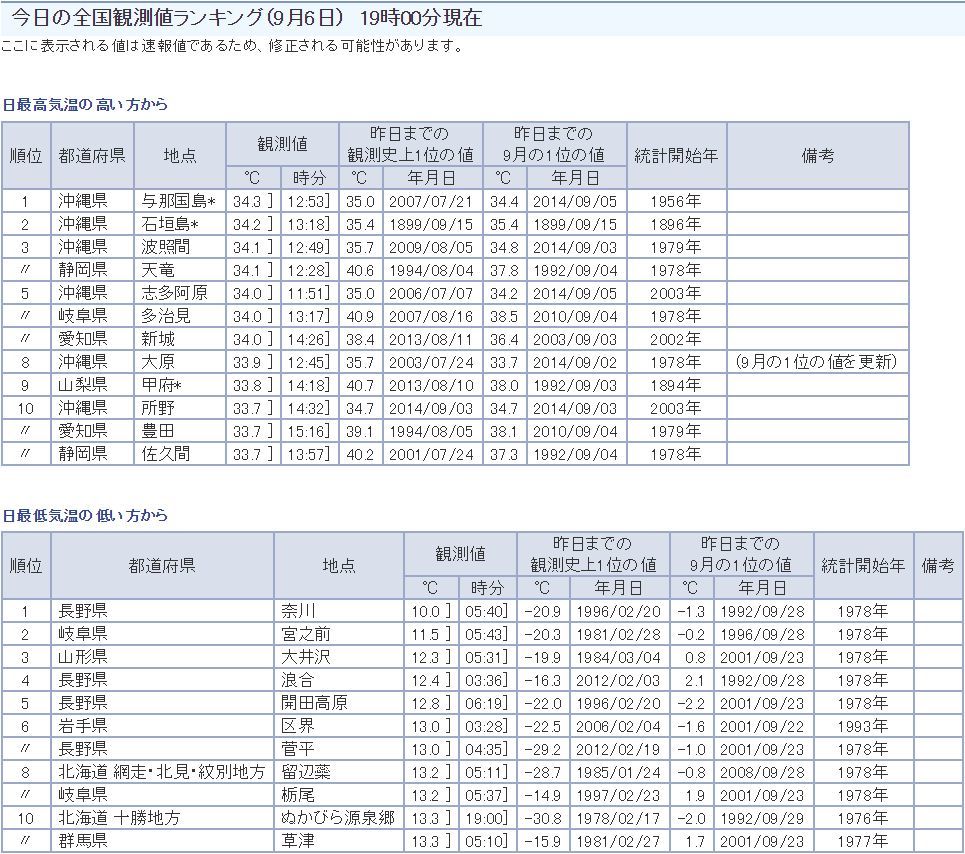The image size is (965, 854).
Task: Open the 与那国島 station link
Action: coord(175,202)
